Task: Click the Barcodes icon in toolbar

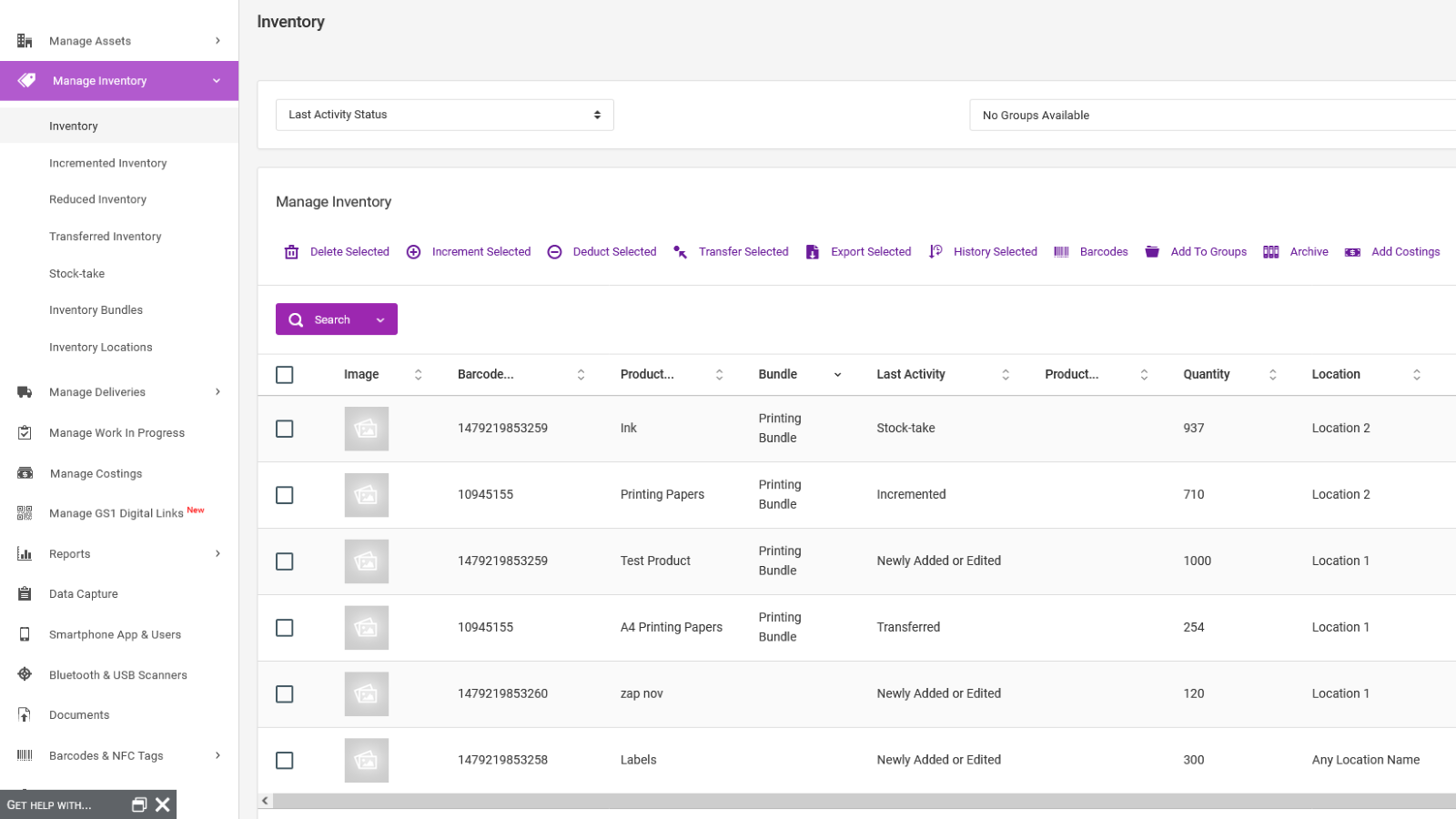Action: coord(1061,252)
